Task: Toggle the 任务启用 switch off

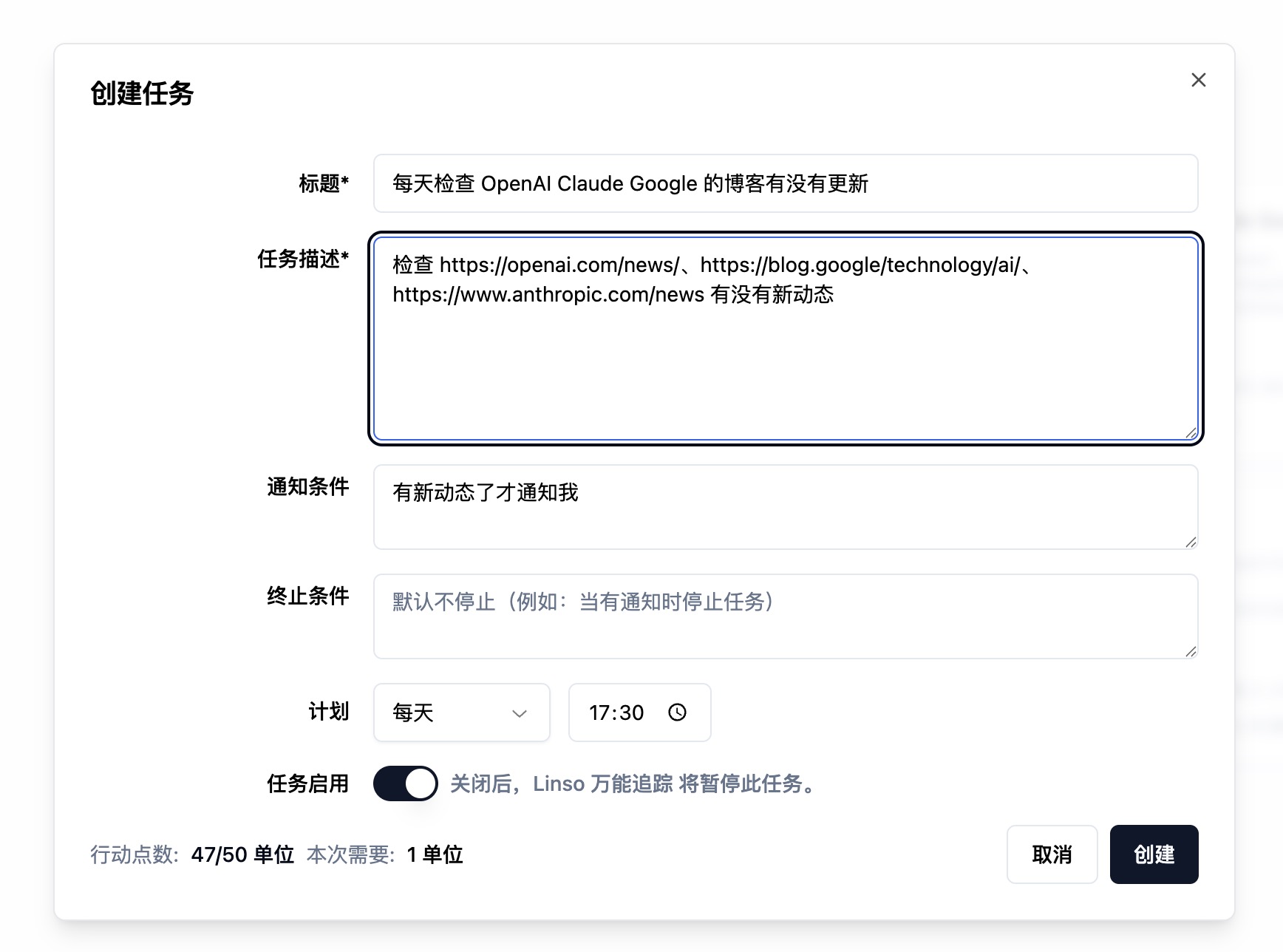Action: (x=405, y=783)
